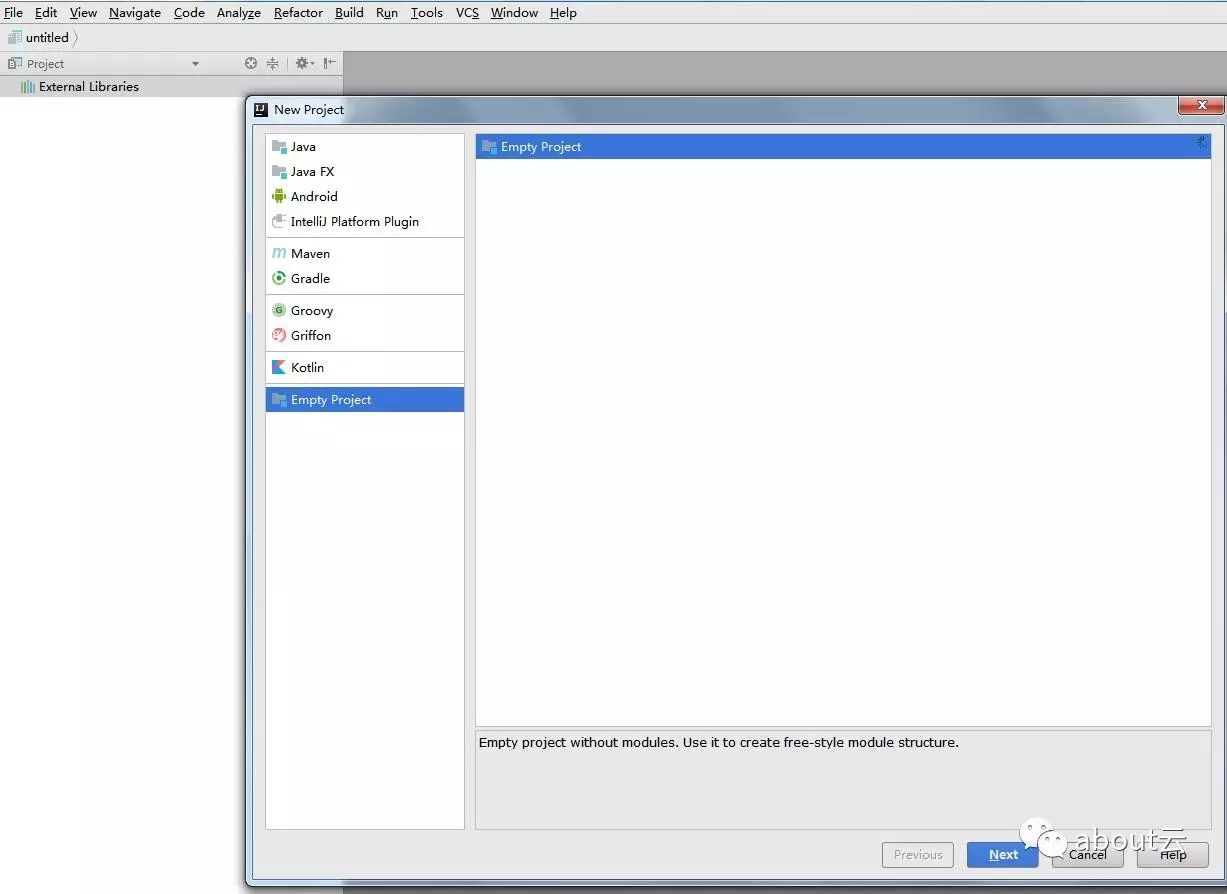The height and width of the screenshot is (894, 1227).
Task: Open the File menu
Action: point(13,13)
